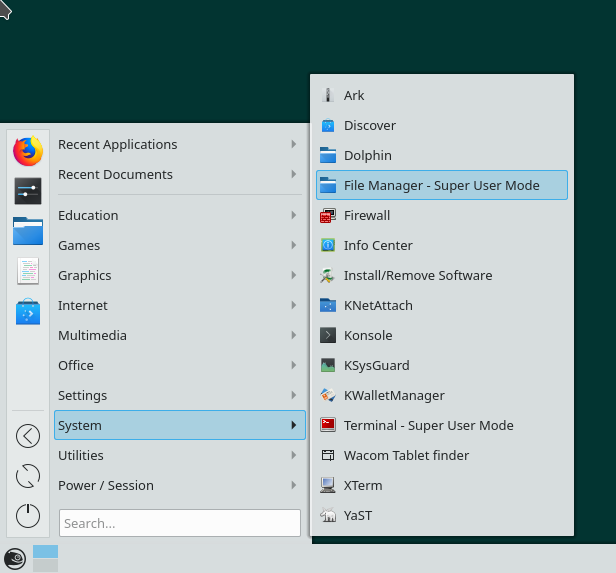Open the Internet category label
This screenshot has height=573, width=616.
82,305
